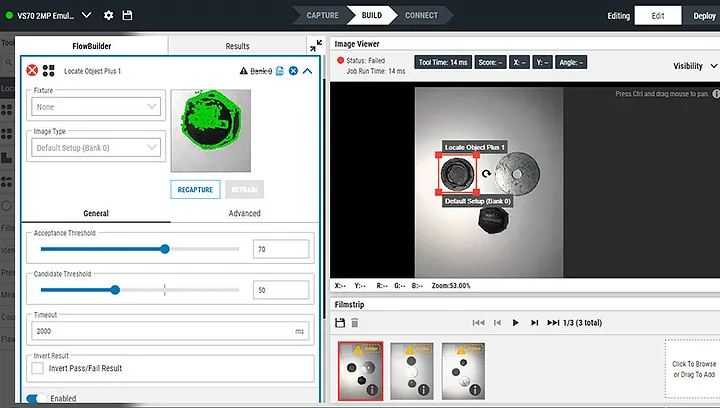Delete filmstrip image using the trash icon
This screenshot has height=408, width=720.
point(354,323)
